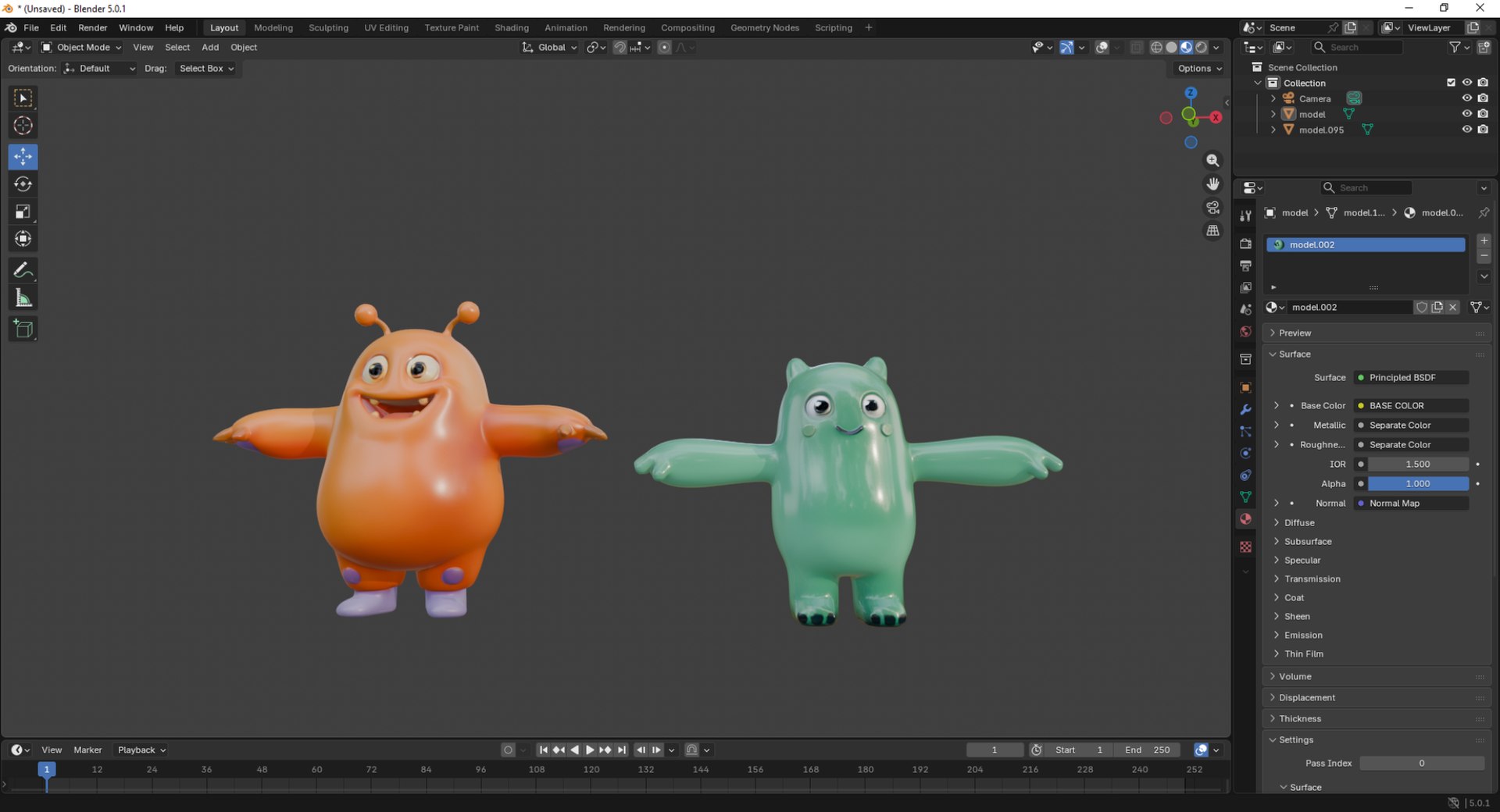The width and height of the screenshot is (1500, 812).
Task: Open the Object Mode dropdown
Action: (81, 48)
